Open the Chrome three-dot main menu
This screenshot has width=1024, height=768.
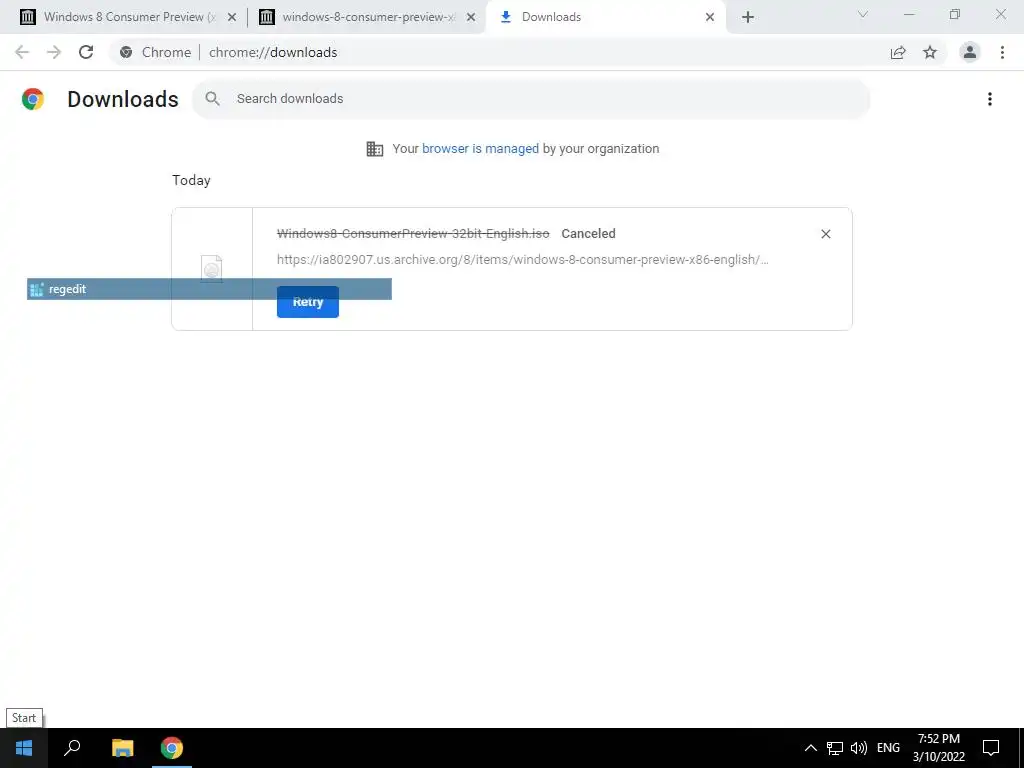tap(1002, 52)
